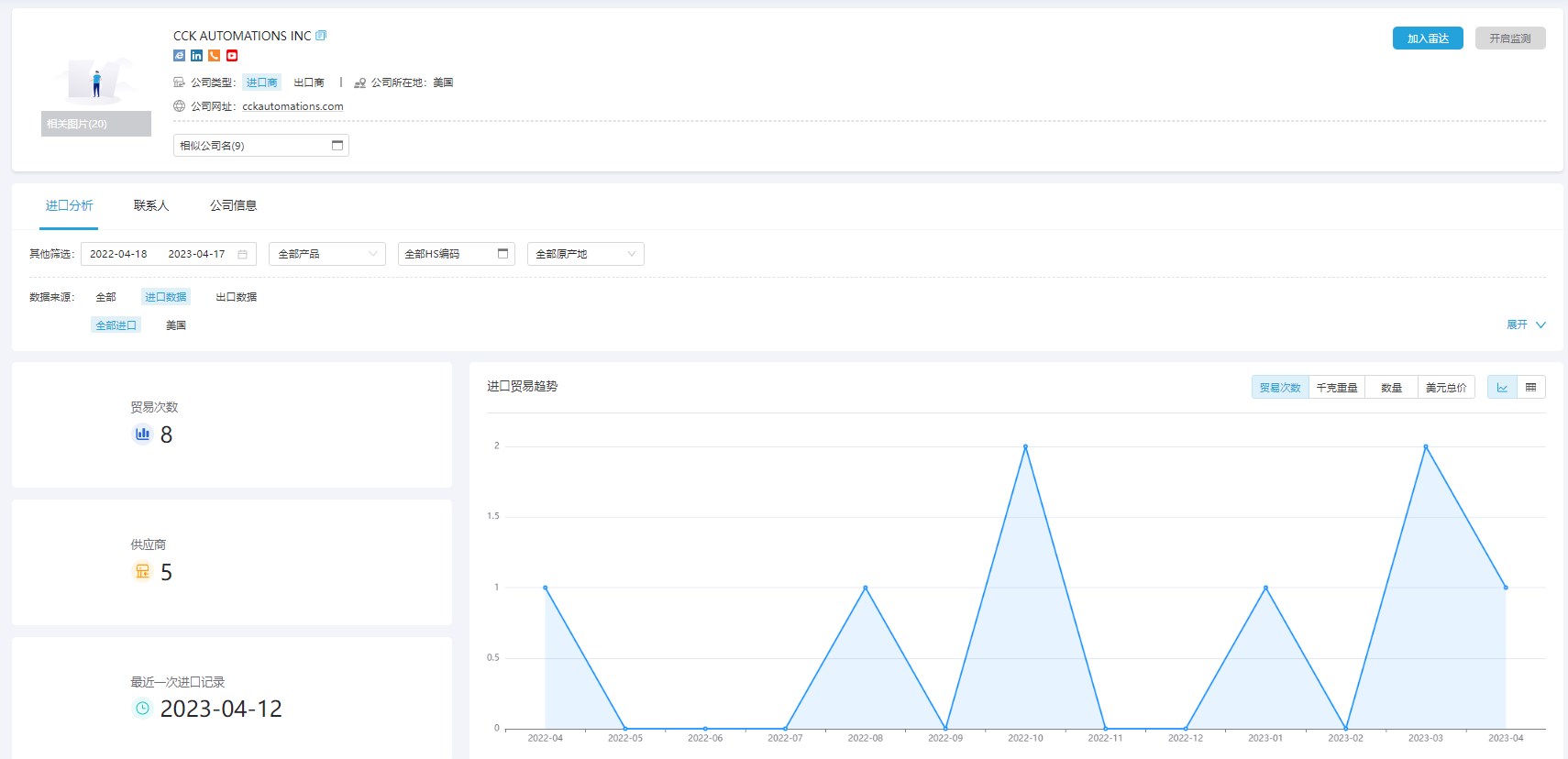Click the end date 2023-04-17 field

coord(196,254)
